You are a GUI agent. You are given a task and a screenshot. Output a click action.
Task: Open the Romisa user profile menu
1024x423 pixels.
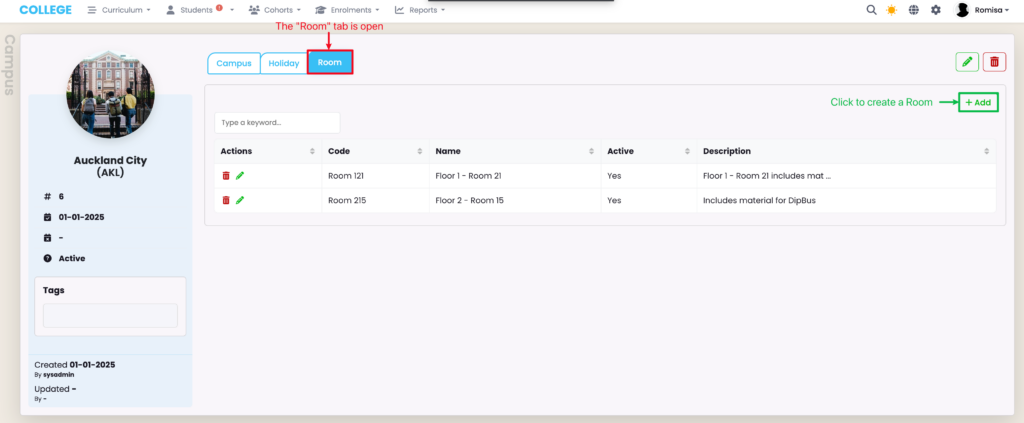click(985, 10)
